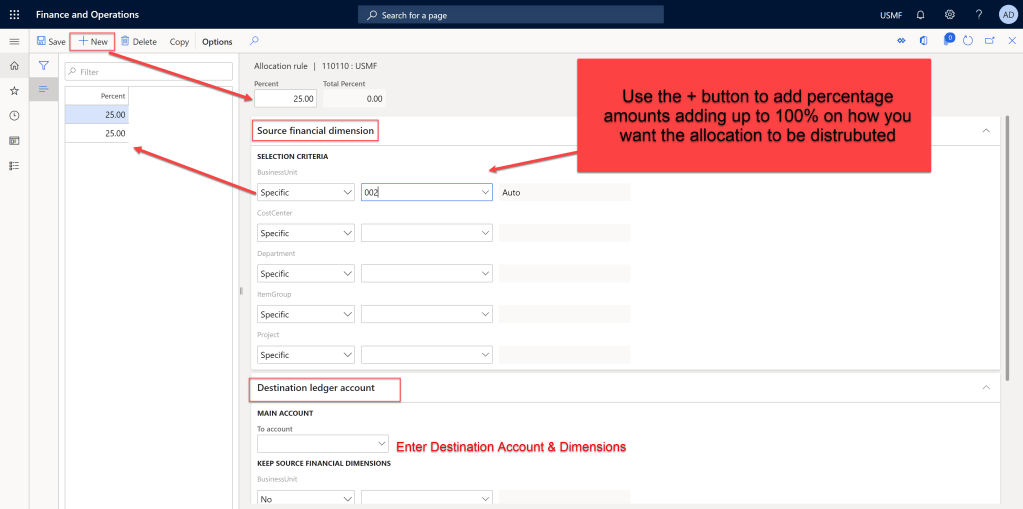The height and width of the screenshot is (509, 1023).
Task: Click the New button
Action: pos(93,42)
